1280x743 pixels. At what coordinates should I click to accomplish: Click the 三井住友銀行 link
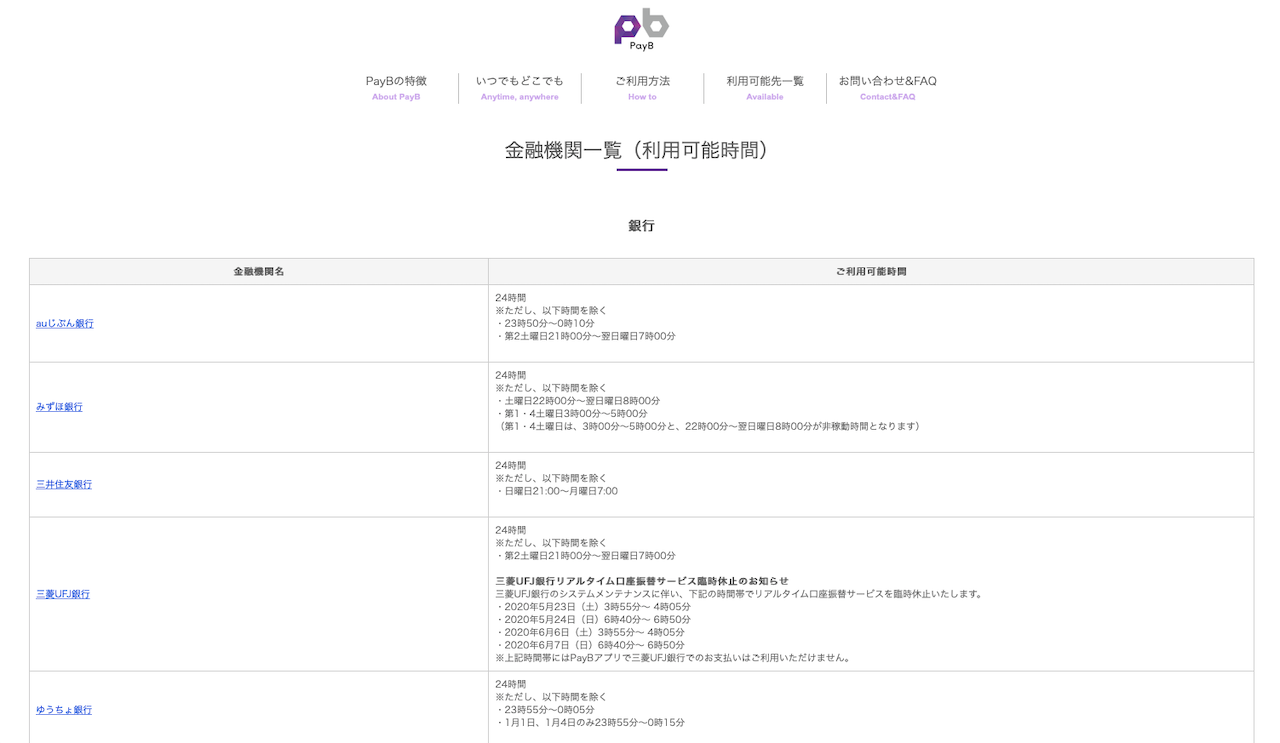tap(64, 485)
